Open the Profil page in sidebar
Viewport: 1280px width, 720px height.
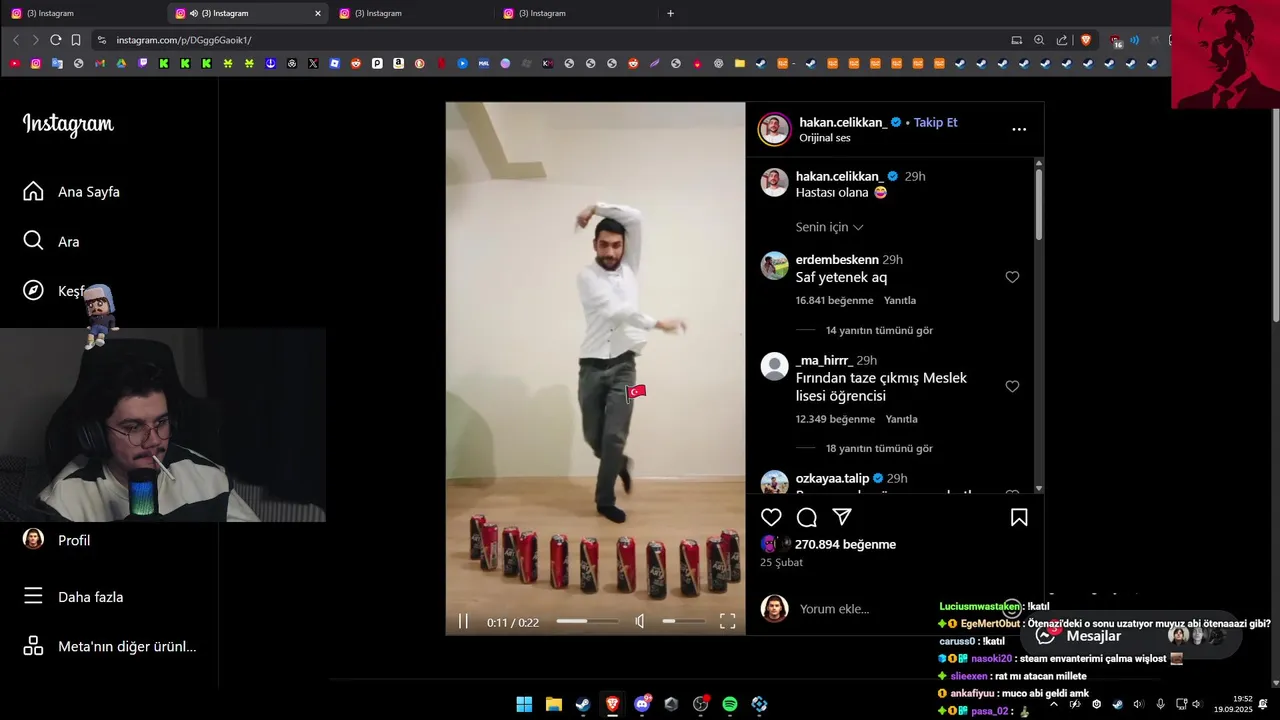(x=57, y=540)
